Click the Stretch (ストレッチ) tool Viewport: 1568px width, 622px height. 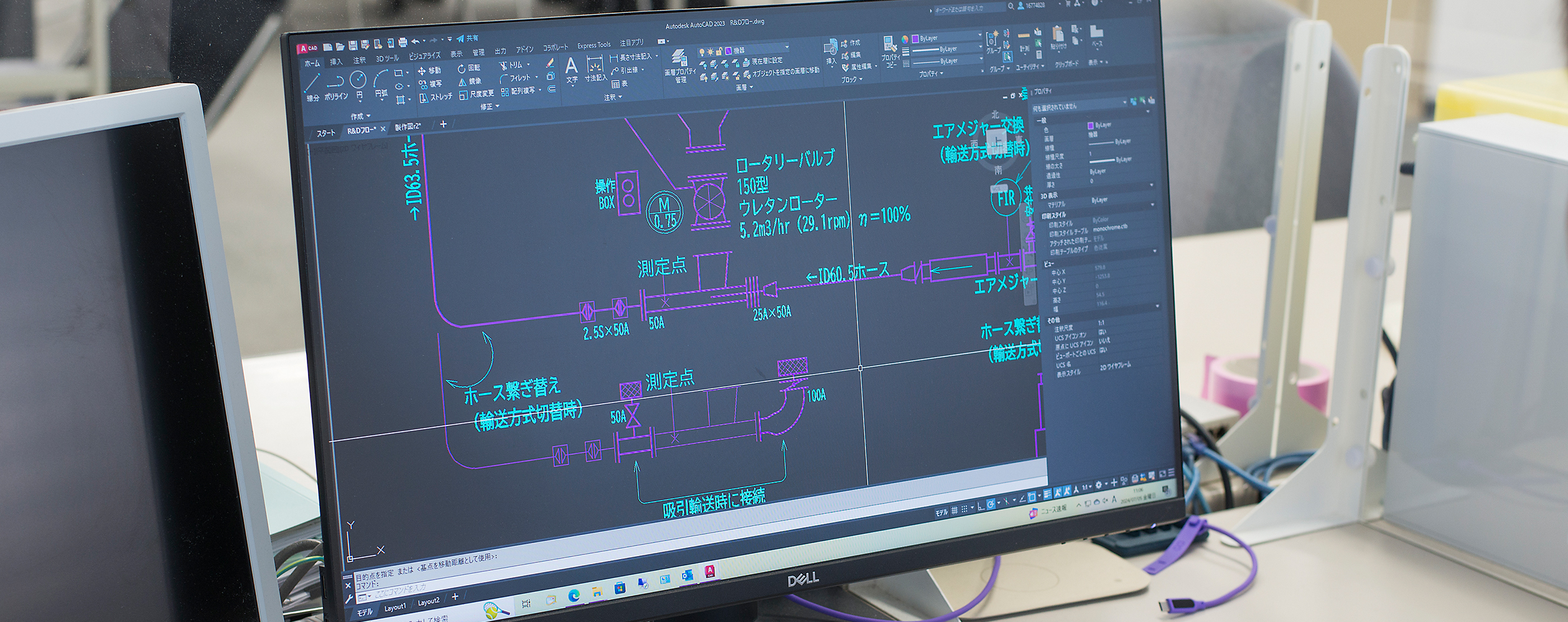tap(436, 97)
